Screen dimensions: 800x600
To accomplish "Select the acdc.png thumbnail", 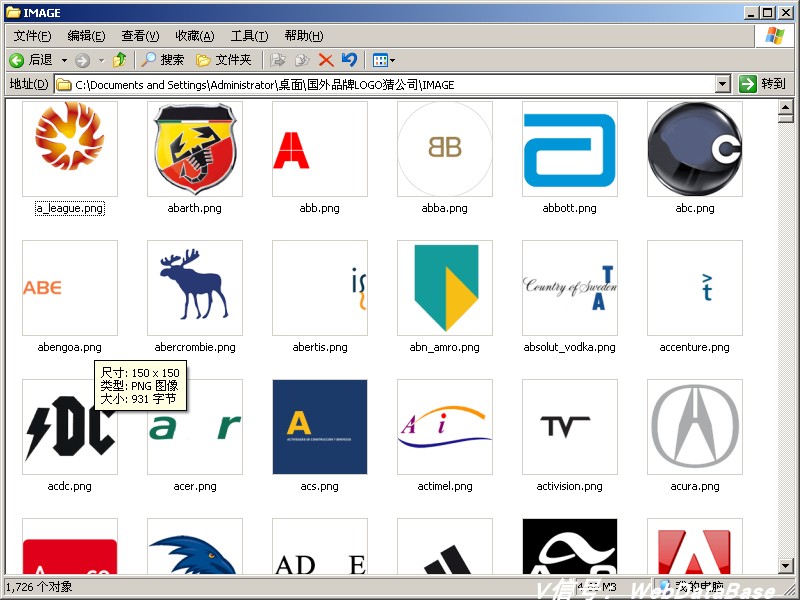I will pos(70,427).
